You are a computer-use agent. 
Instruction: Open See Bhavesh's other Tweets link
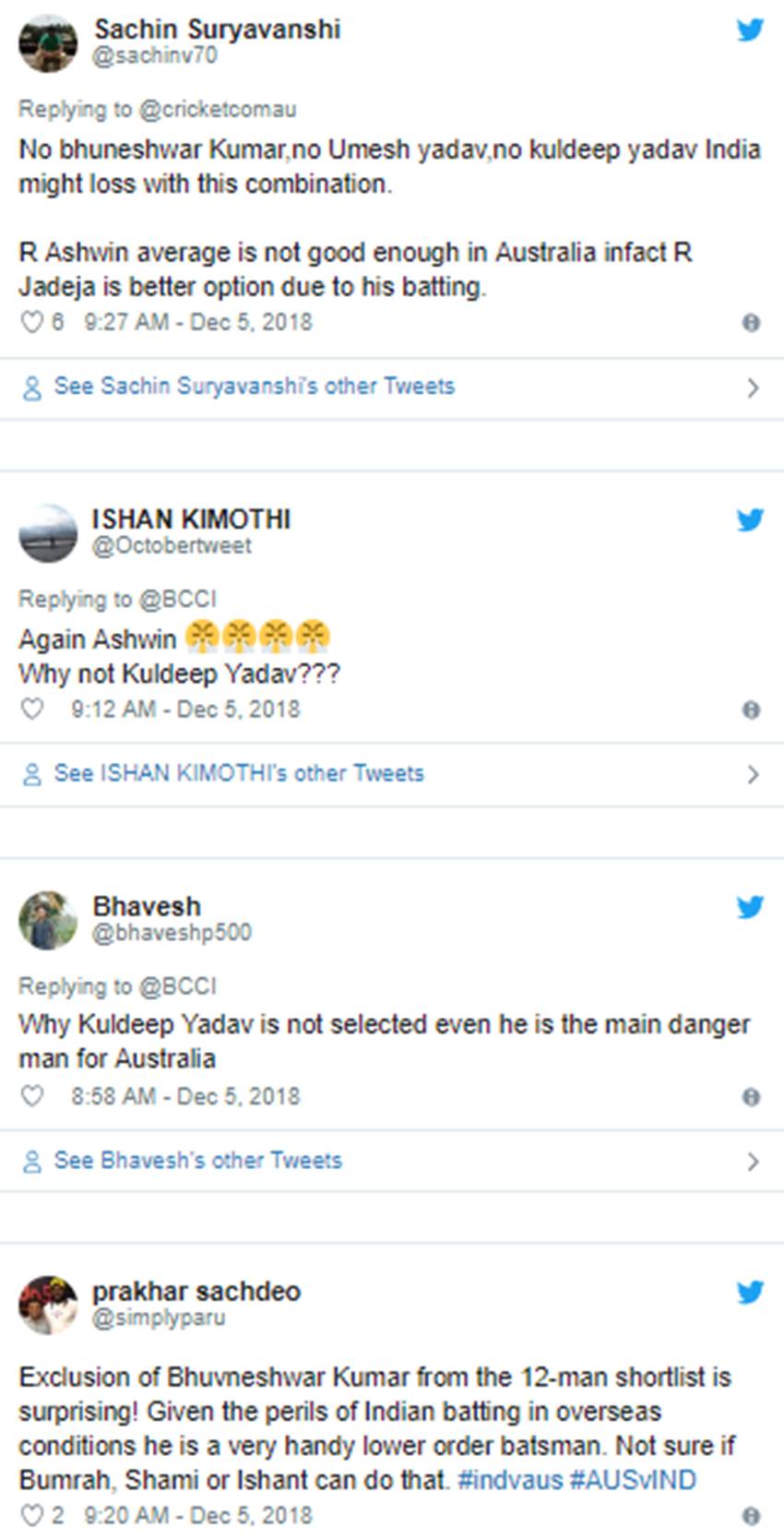pos(197,1160)
